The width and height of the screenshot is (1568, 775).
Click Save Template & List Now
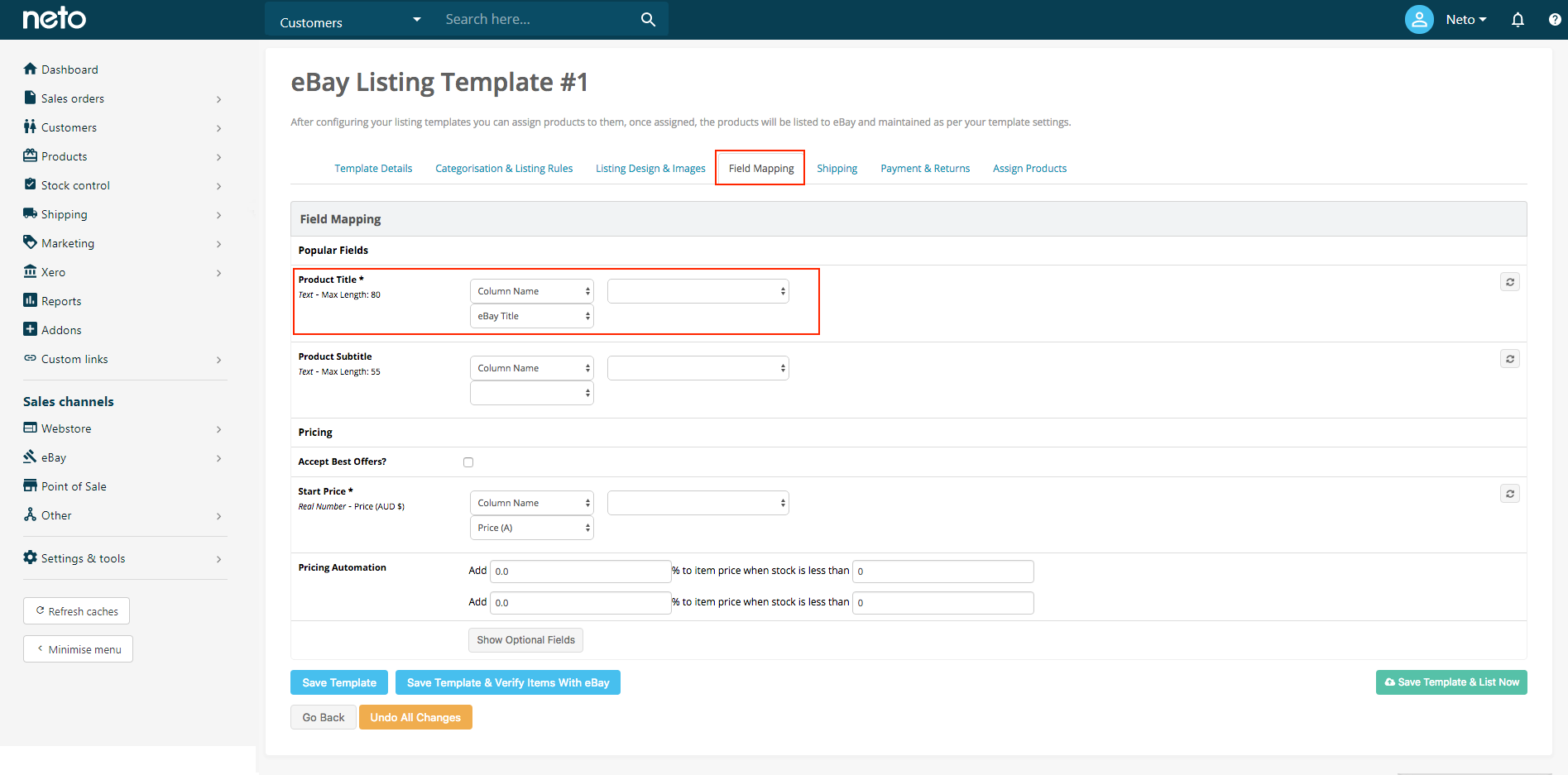(1451, 682)
